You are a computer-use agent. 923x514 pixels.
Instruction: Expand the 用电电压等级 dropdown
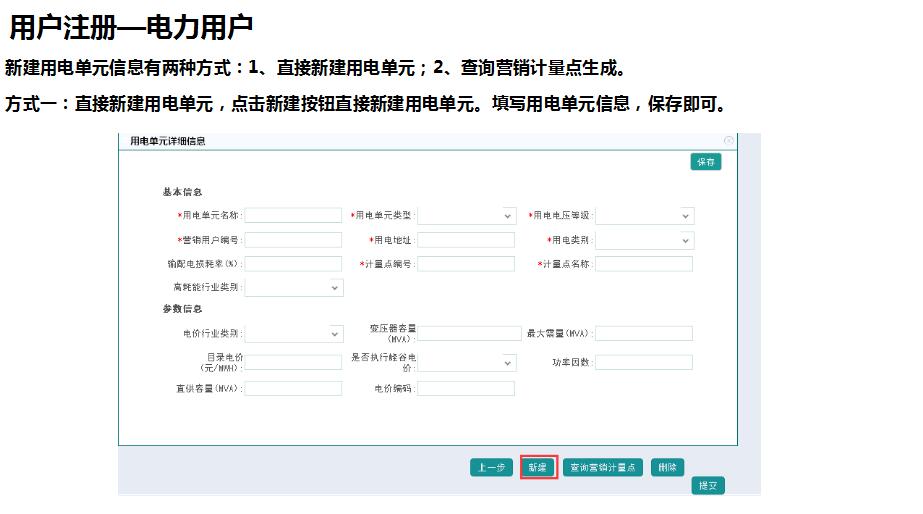click(644, 215)
